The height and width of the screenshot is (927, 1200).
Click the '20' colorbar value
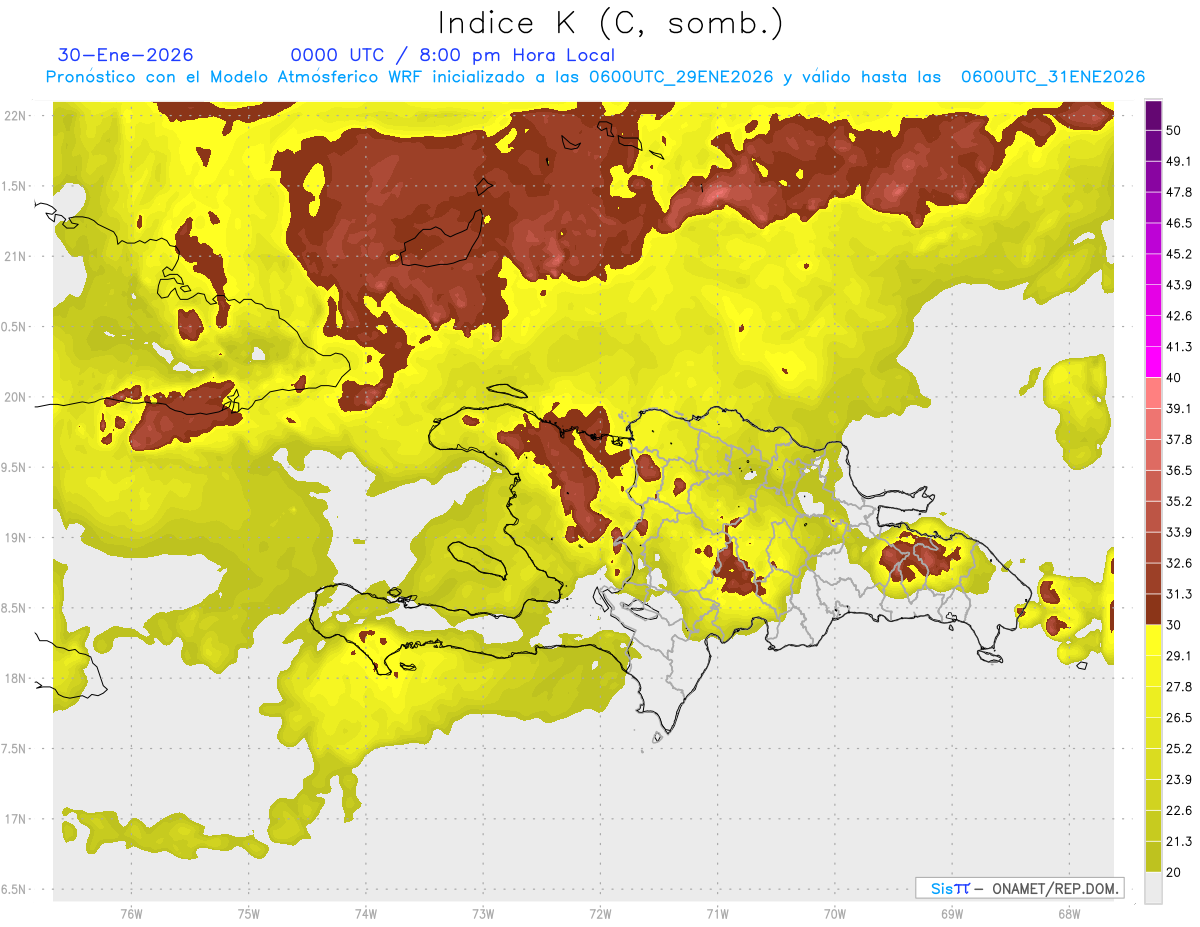click(x=1174, y=874)
